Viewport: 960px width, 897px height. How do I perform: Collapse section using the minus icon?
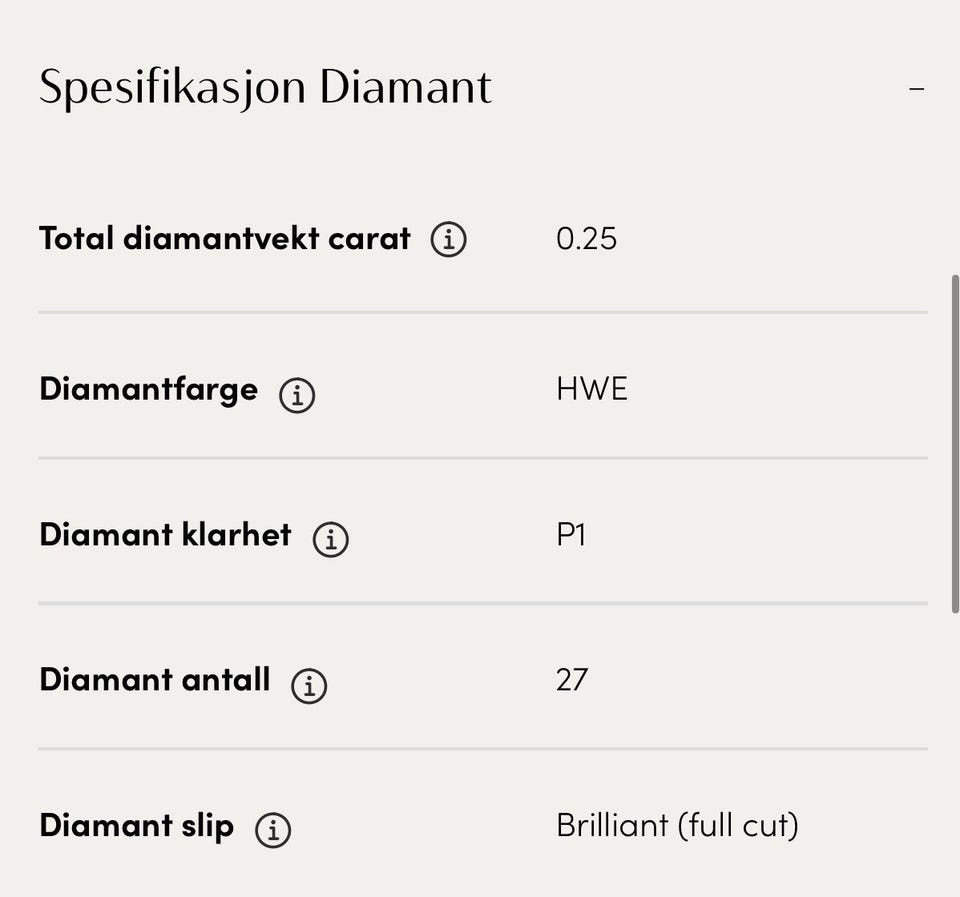[916, 89]
